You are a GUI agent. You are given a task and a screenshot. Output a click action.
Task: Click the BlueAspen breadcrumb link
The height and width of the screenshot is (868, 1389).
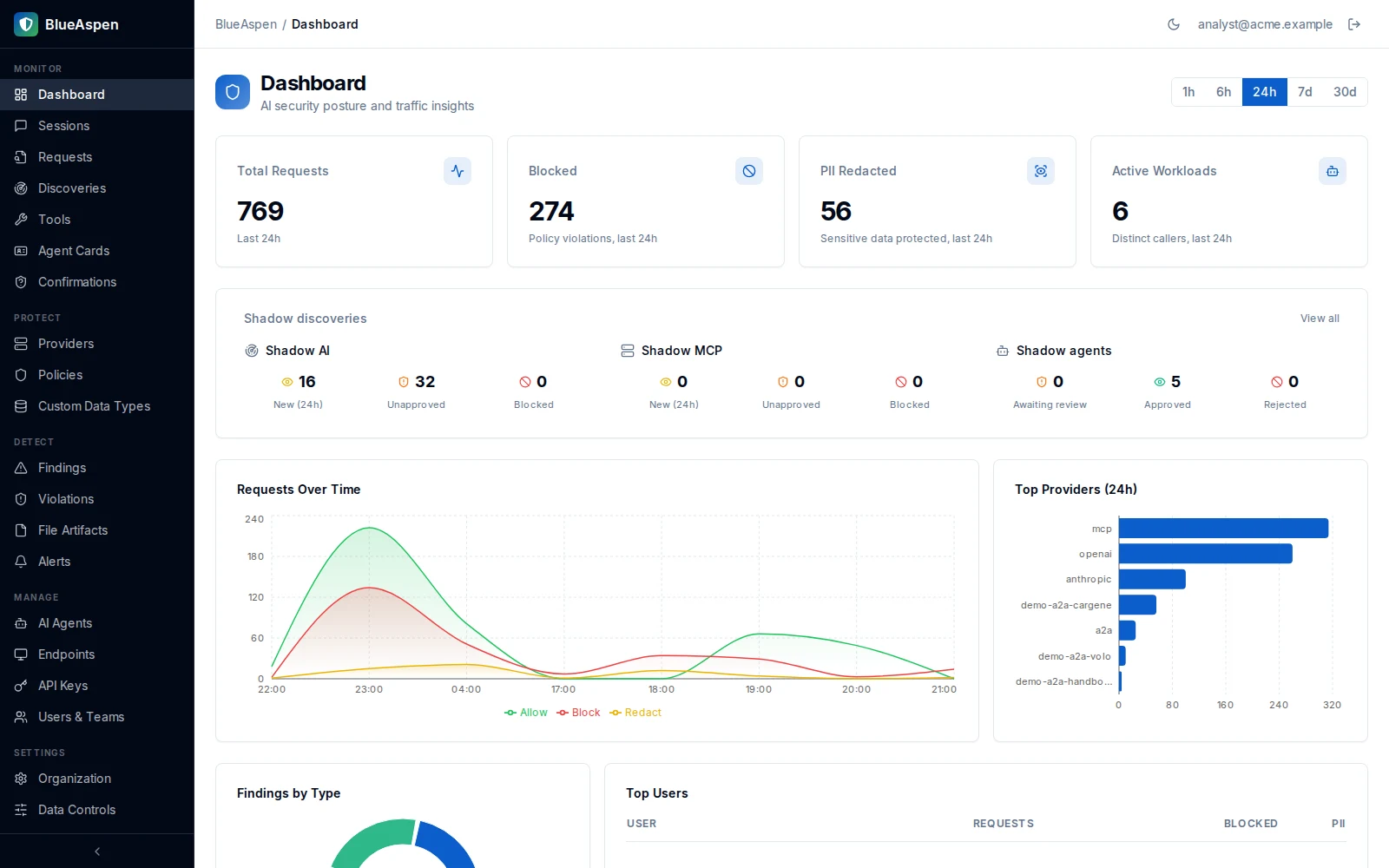click(246, 24)
